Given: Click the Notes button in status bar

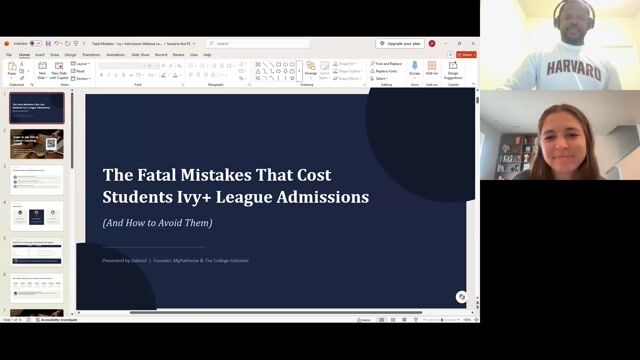Looking at the screenshot, I should (x=364, y=320).
